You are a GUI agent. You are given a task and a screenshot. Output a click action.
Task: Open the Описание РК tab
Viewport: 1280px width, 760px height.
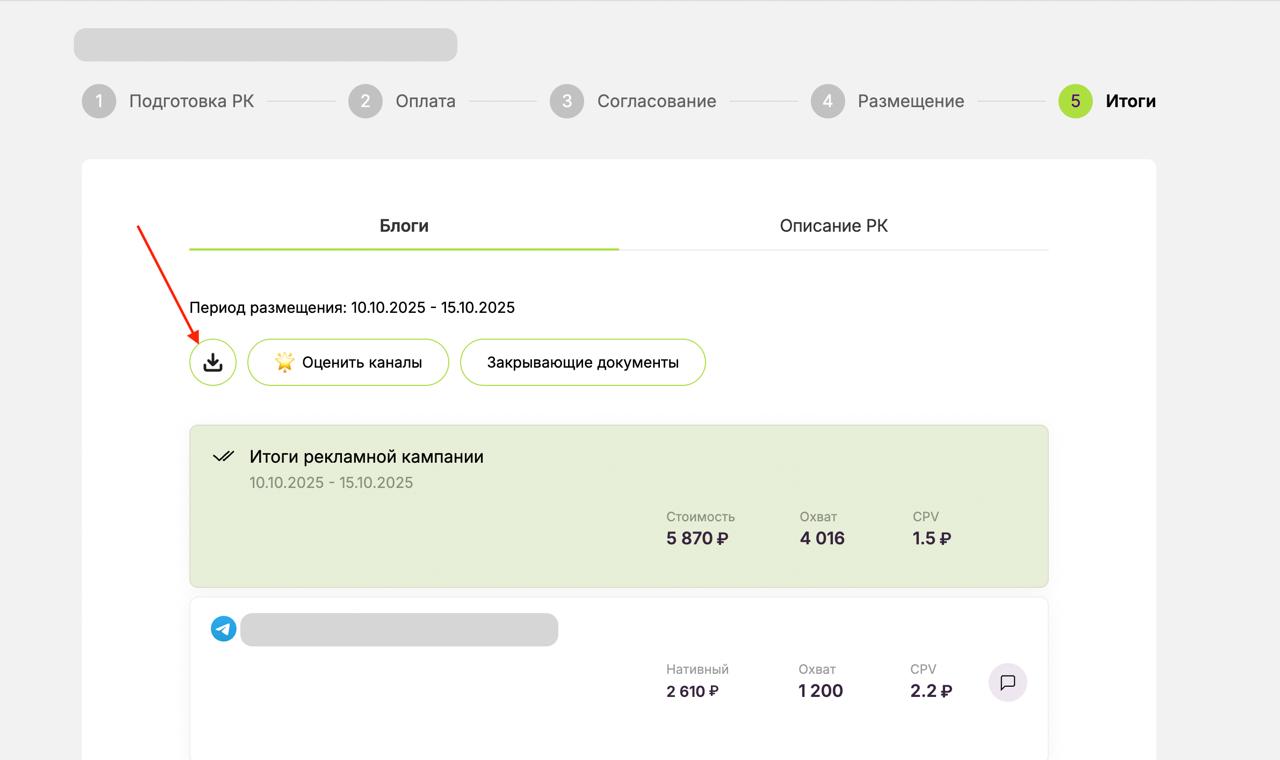pos(833,226)
